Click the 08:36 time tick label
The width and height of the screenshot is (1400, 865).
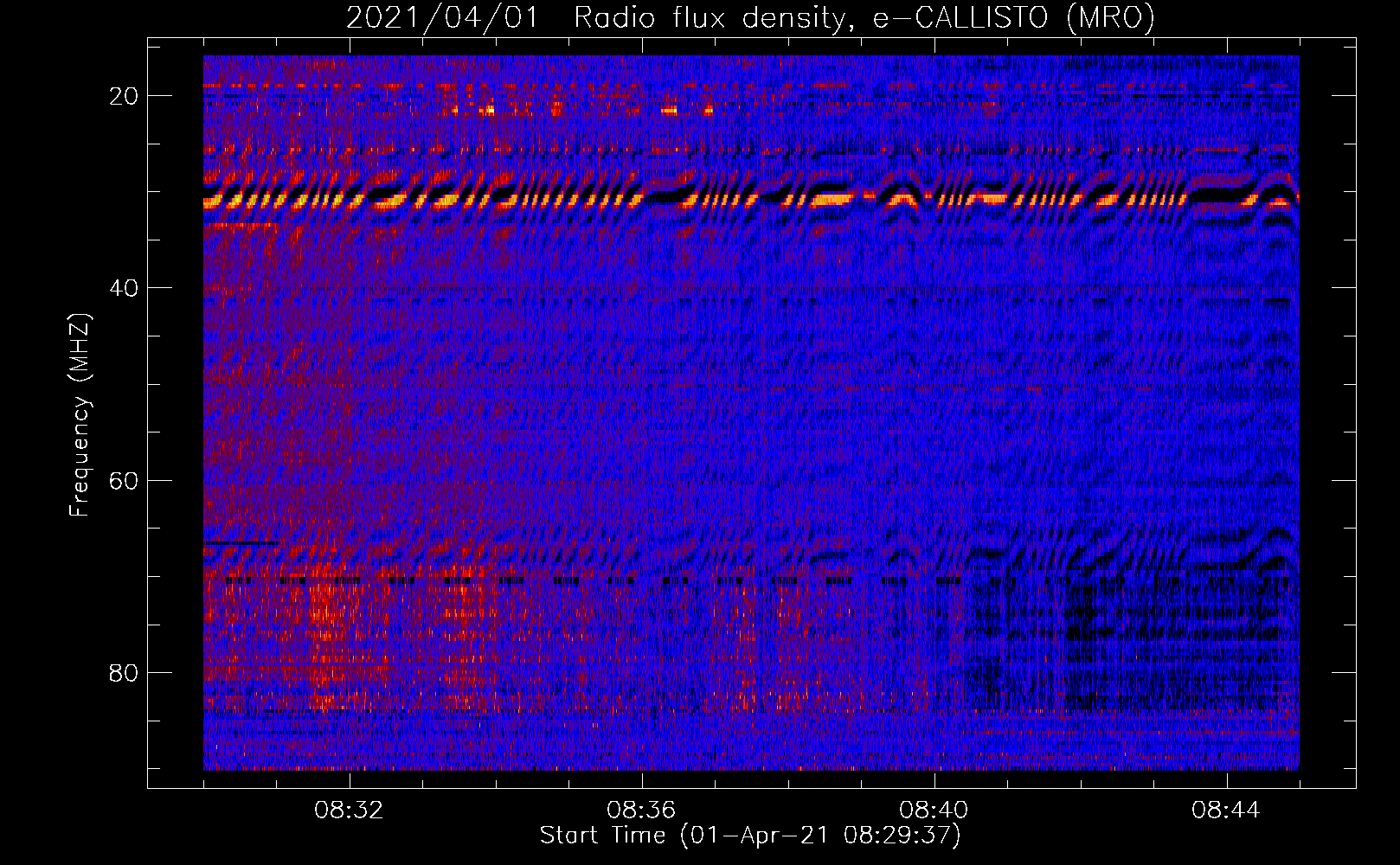tap(641, 811)
